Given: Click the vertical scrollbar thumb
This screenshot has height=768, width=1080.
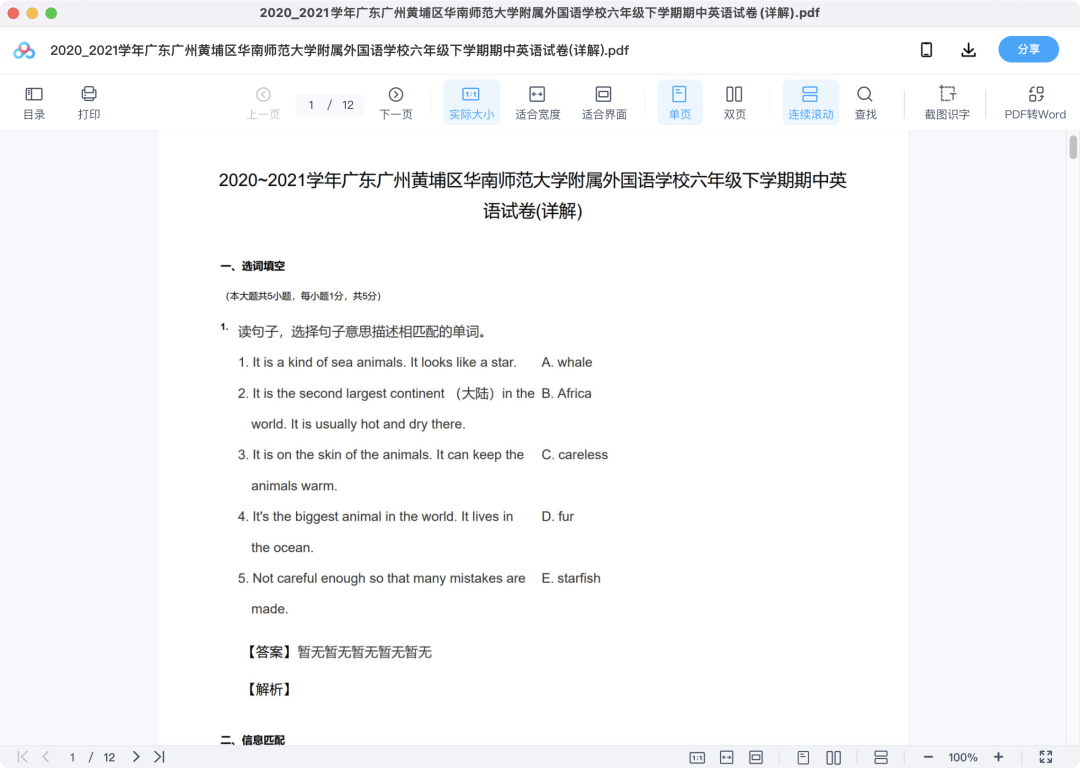Looking at the screenshot, I should [x=1073, y=148].
